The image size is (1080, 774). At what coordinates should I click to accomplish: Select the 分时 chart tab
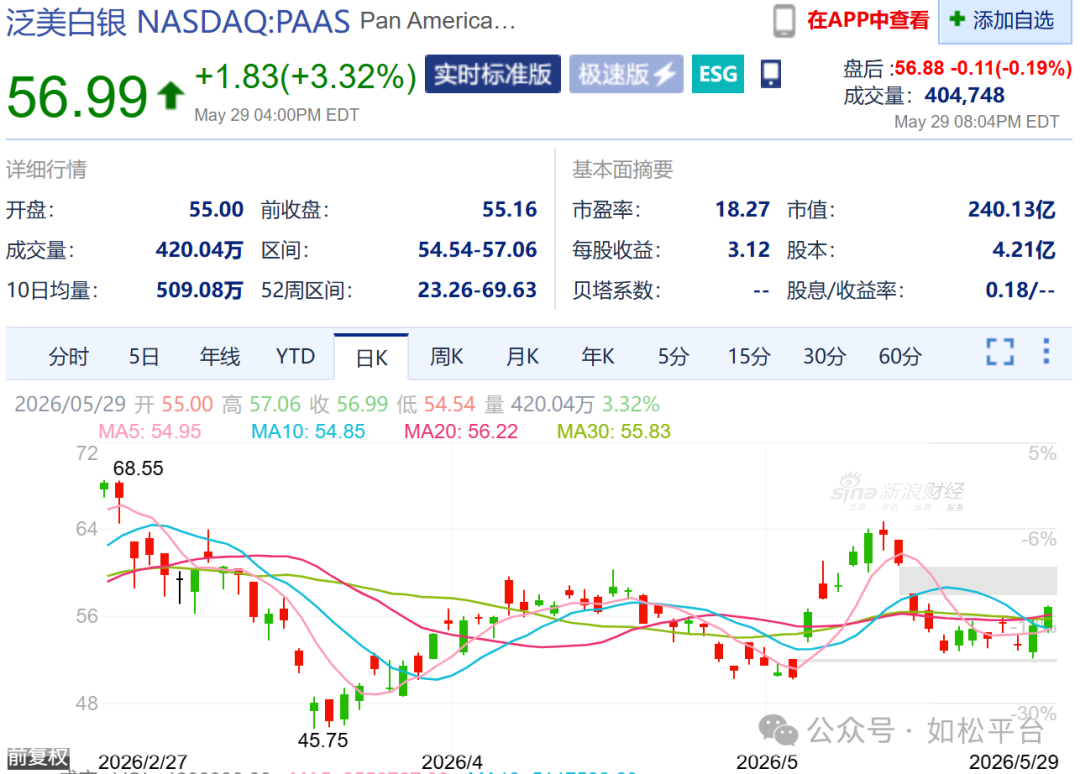[x=68, y=357]
